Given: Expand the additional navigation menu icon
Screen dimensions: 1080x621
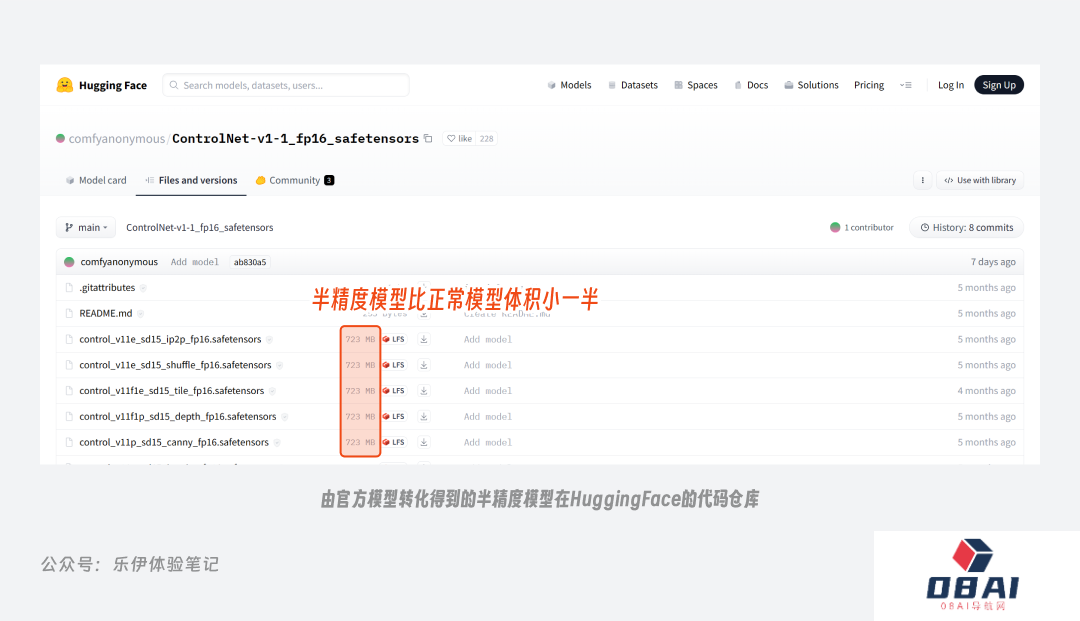Looking at the screenshot, I should click(x=906, y=85).
